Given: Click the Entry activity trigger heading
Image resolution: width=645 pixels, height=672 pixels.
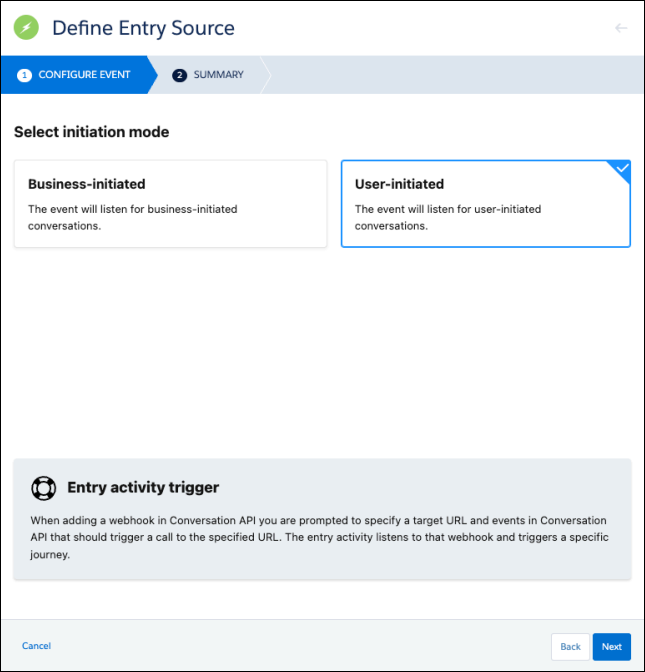Looking at the screenshot, I should pyautogui.click(x=143, y=488).
